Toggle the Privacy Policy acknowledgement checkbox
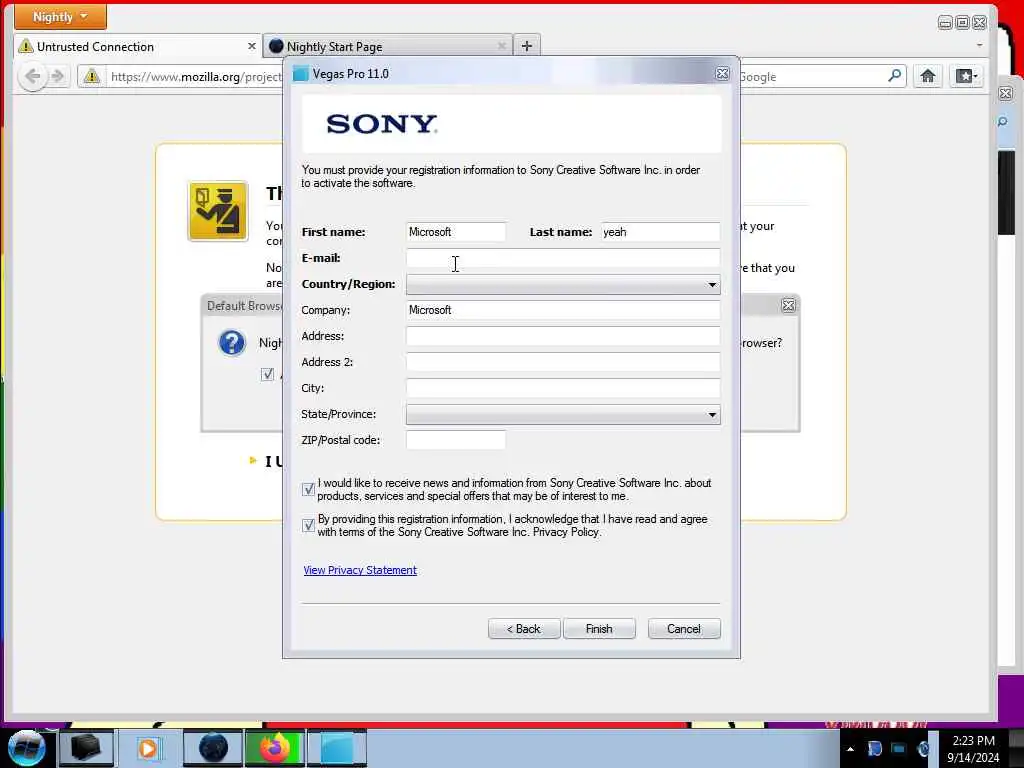 (308, 525)
